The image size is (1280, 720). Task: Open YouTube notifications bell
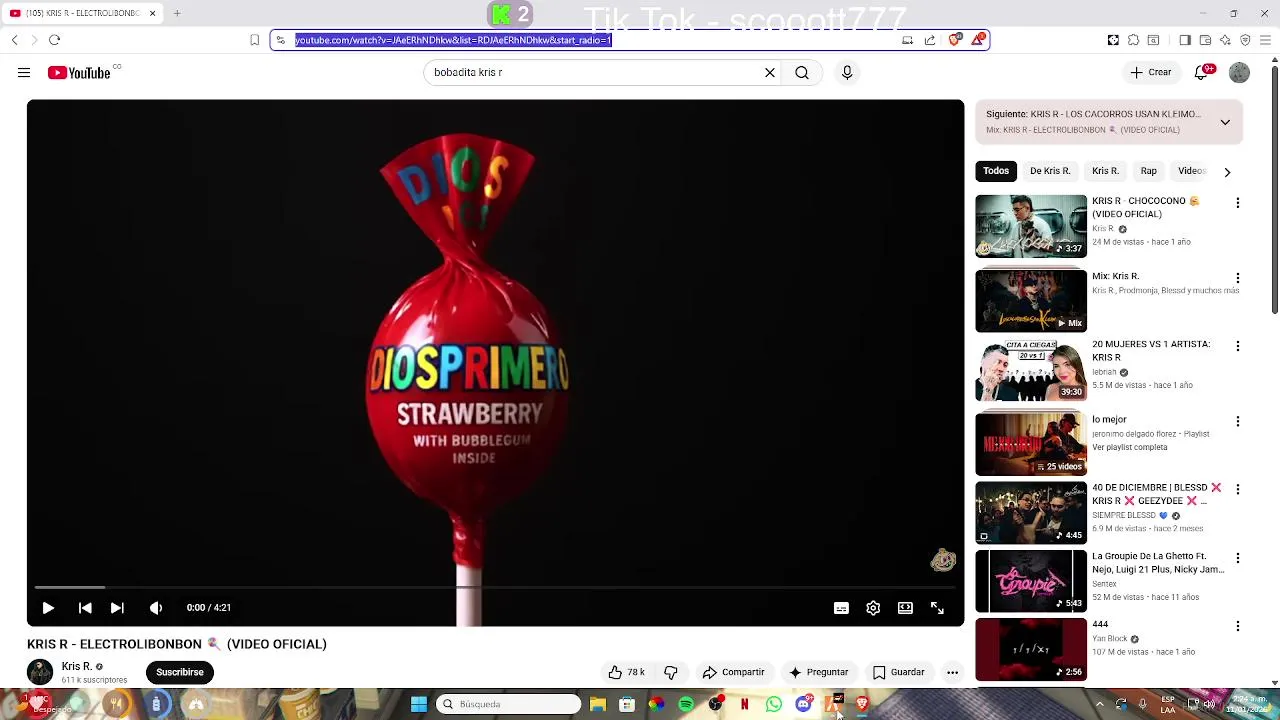pos(1203,73)
